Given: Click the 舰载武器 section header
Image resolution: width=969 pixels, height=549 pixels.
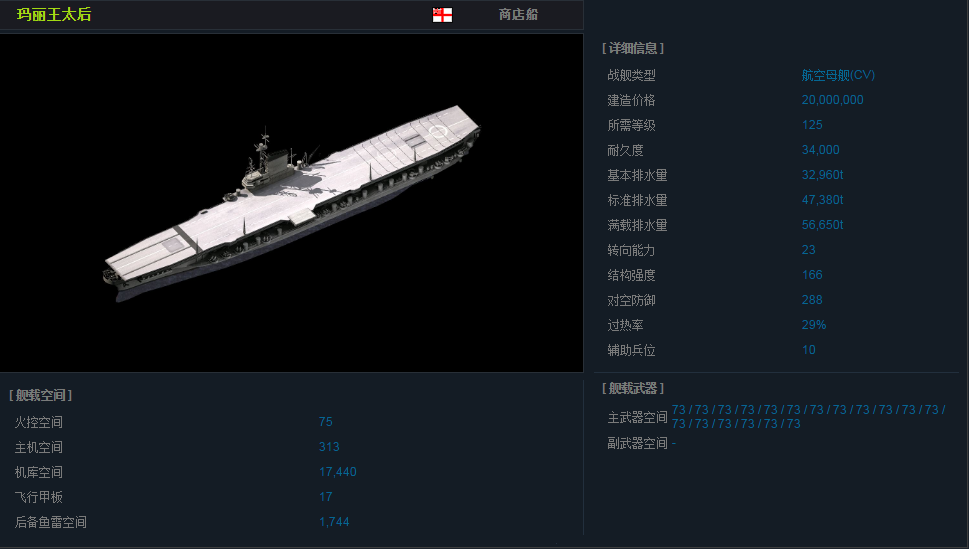Looking at the screenshot, I should click(x=633, y=388).
